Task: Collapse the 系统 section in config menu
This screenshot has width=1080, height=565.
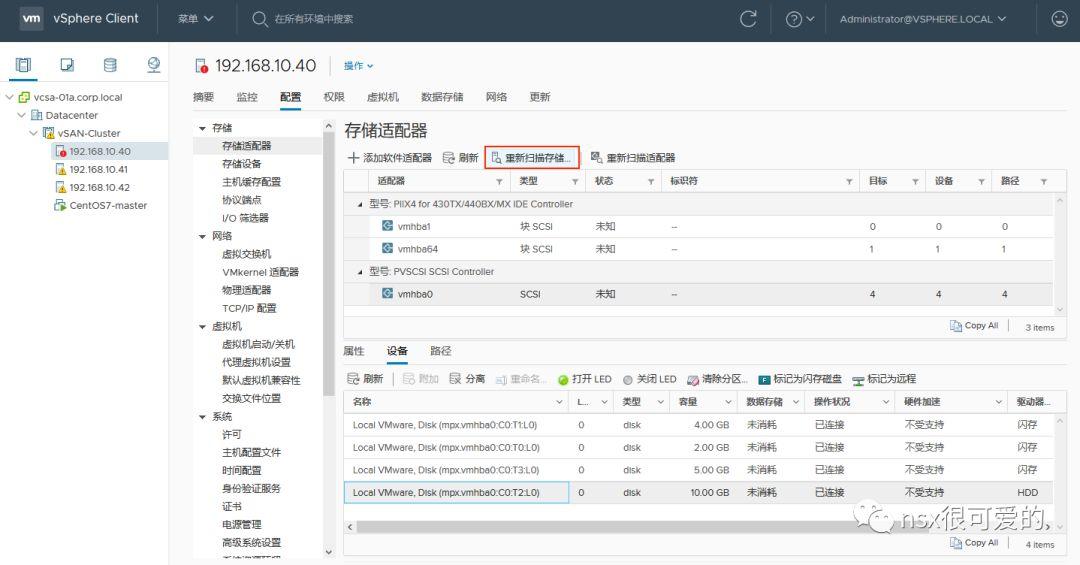Action: pos(202,417)
